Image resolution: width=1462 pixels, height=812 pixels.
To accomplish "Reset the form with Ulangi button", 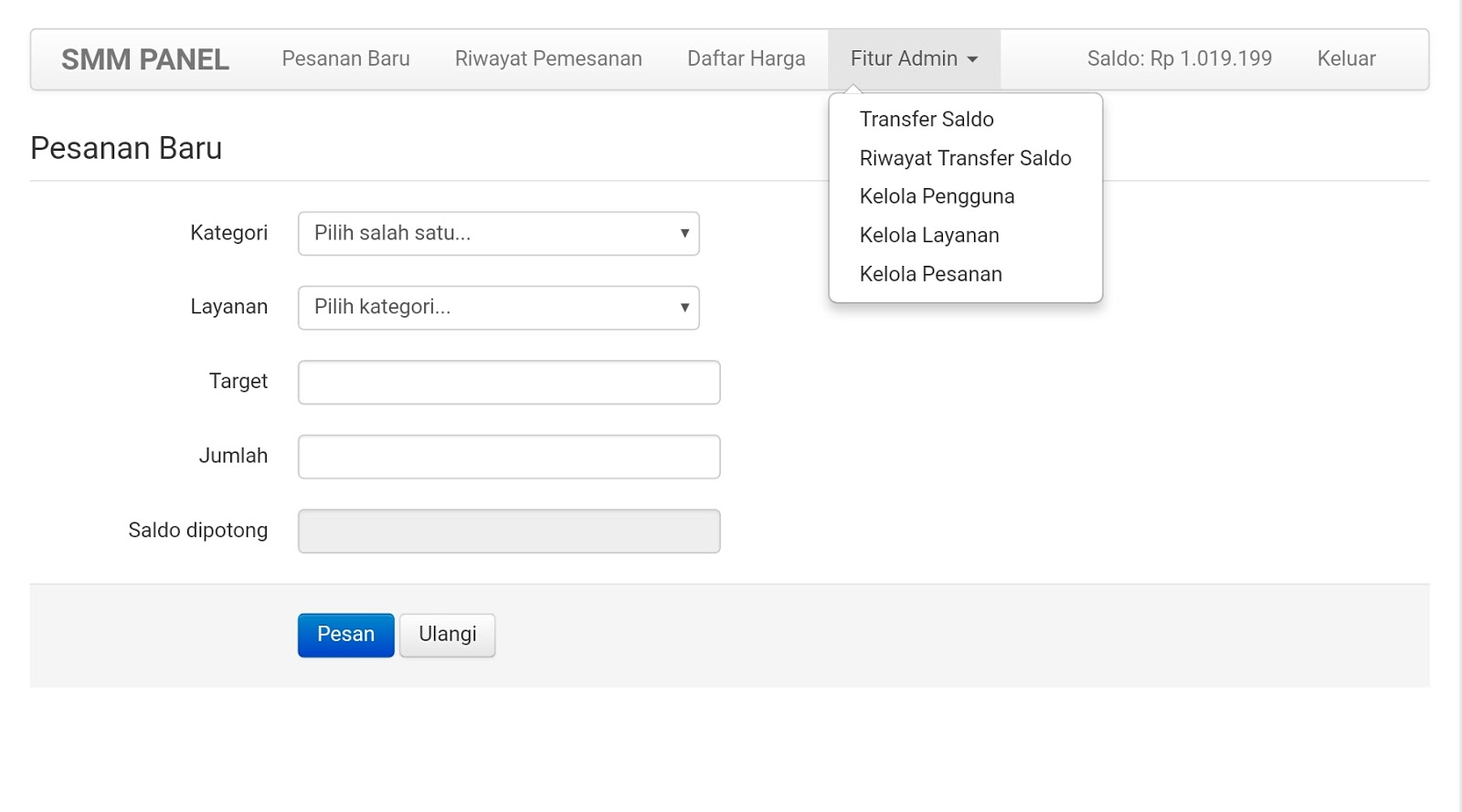I will (447, 635).
